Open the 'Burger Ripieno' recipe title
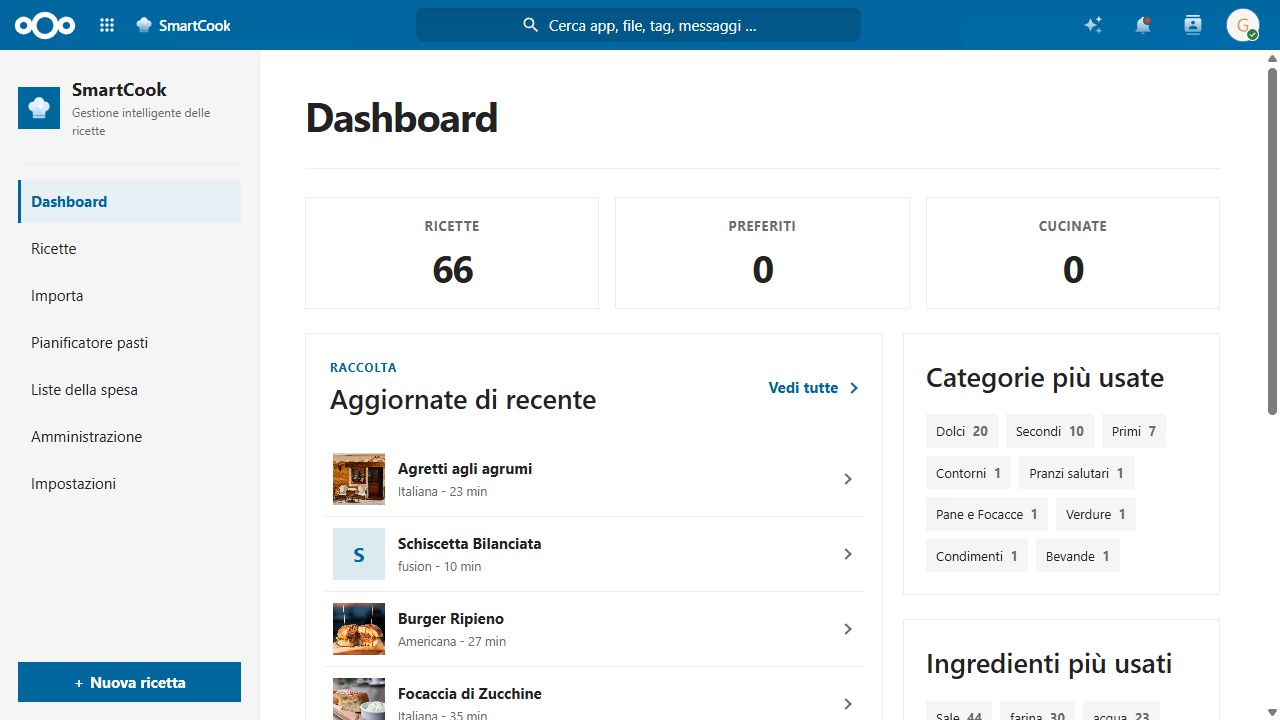 [451, 619]
